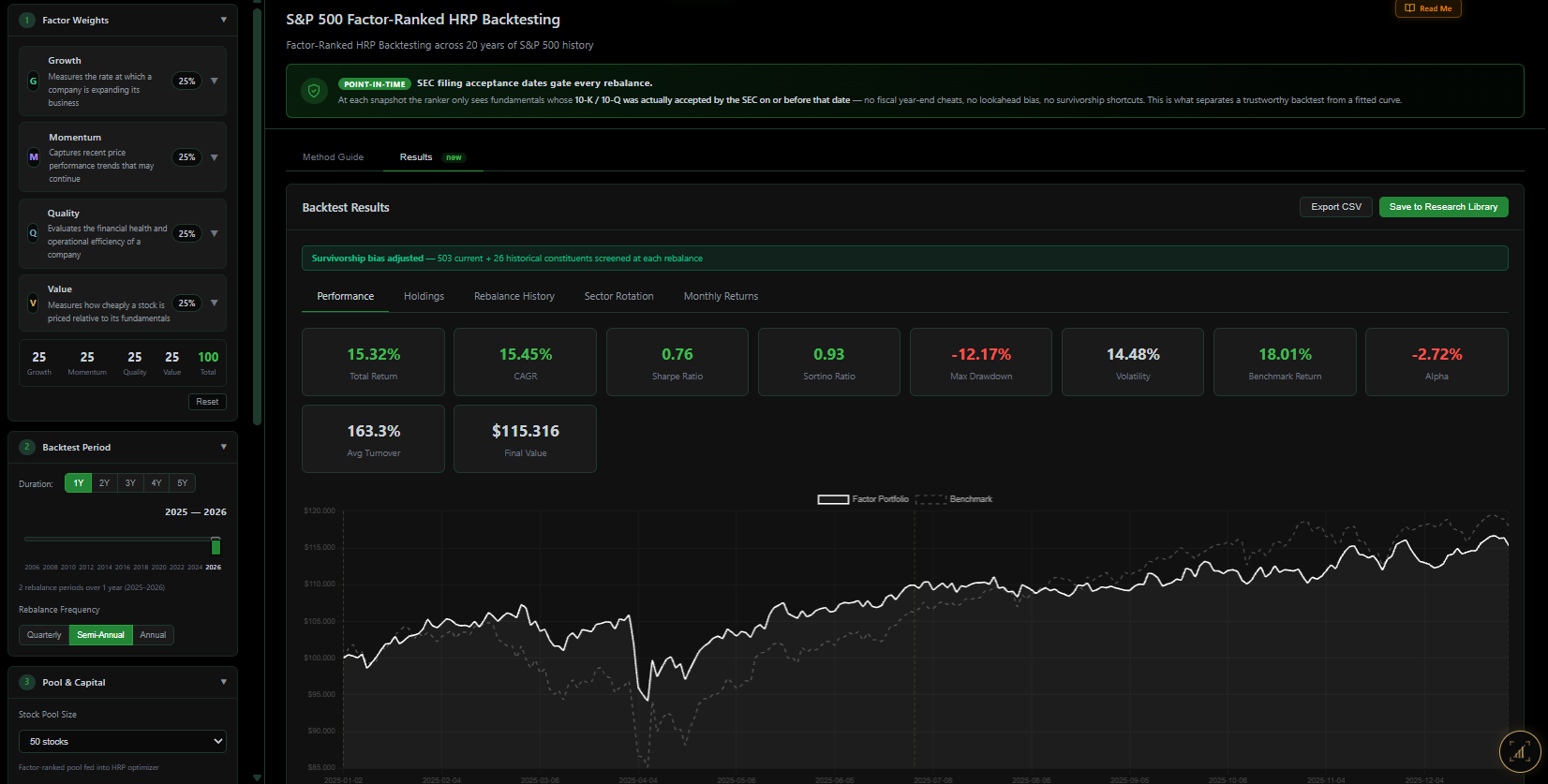Click the sidebar vertical scrollbar
This screenshot has width=1548, height=784.
click(x=257, y=215)
